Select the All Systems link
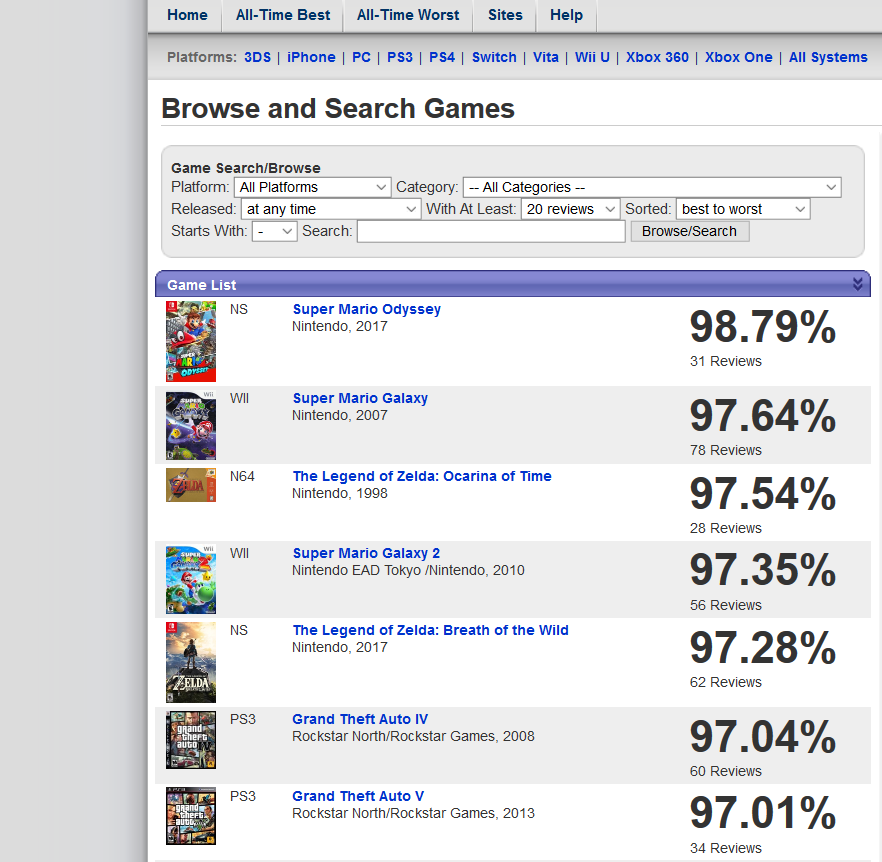Screen dimensions: 882x862 pos(828,57)
